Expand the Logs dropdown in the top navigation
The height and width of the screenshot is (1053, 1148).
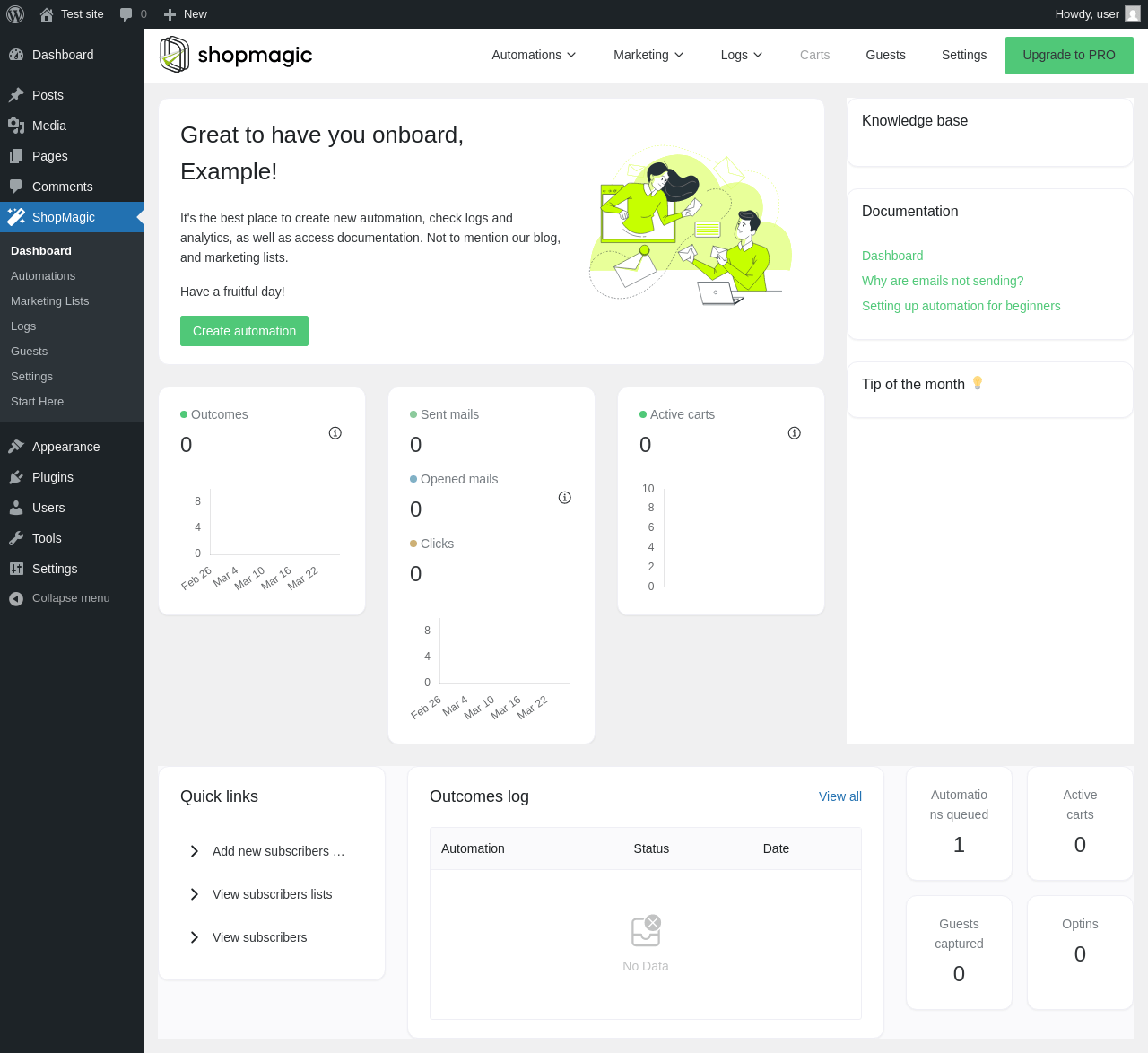(x=742, y=55)
